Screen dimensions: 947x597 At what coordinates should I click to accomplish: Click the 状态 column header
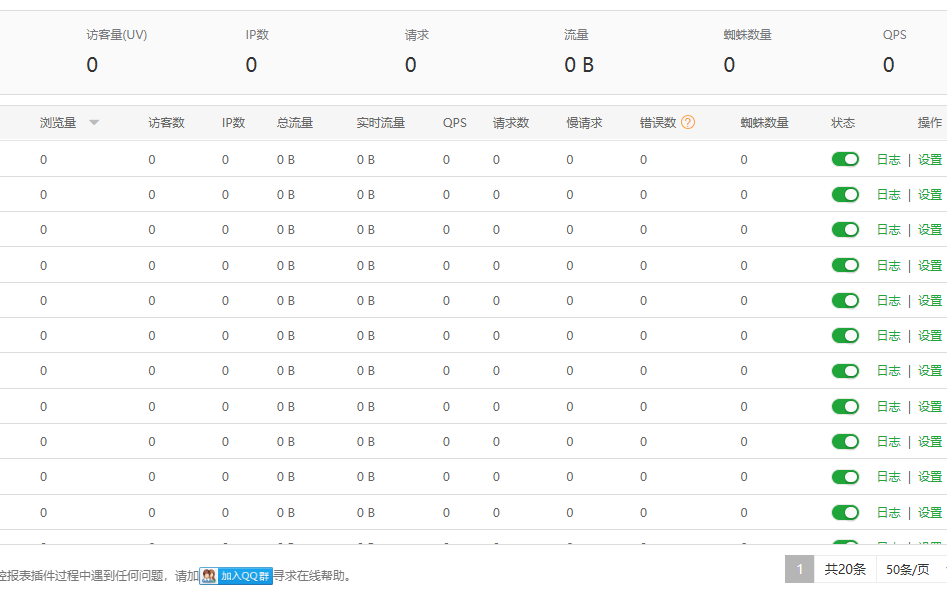pyautogui.click(x=843, y=123)
